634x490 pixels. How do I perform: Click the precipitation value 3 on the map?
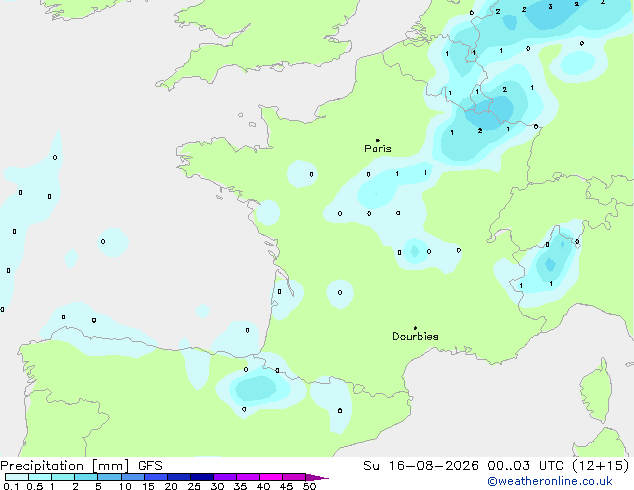(550, 6)
